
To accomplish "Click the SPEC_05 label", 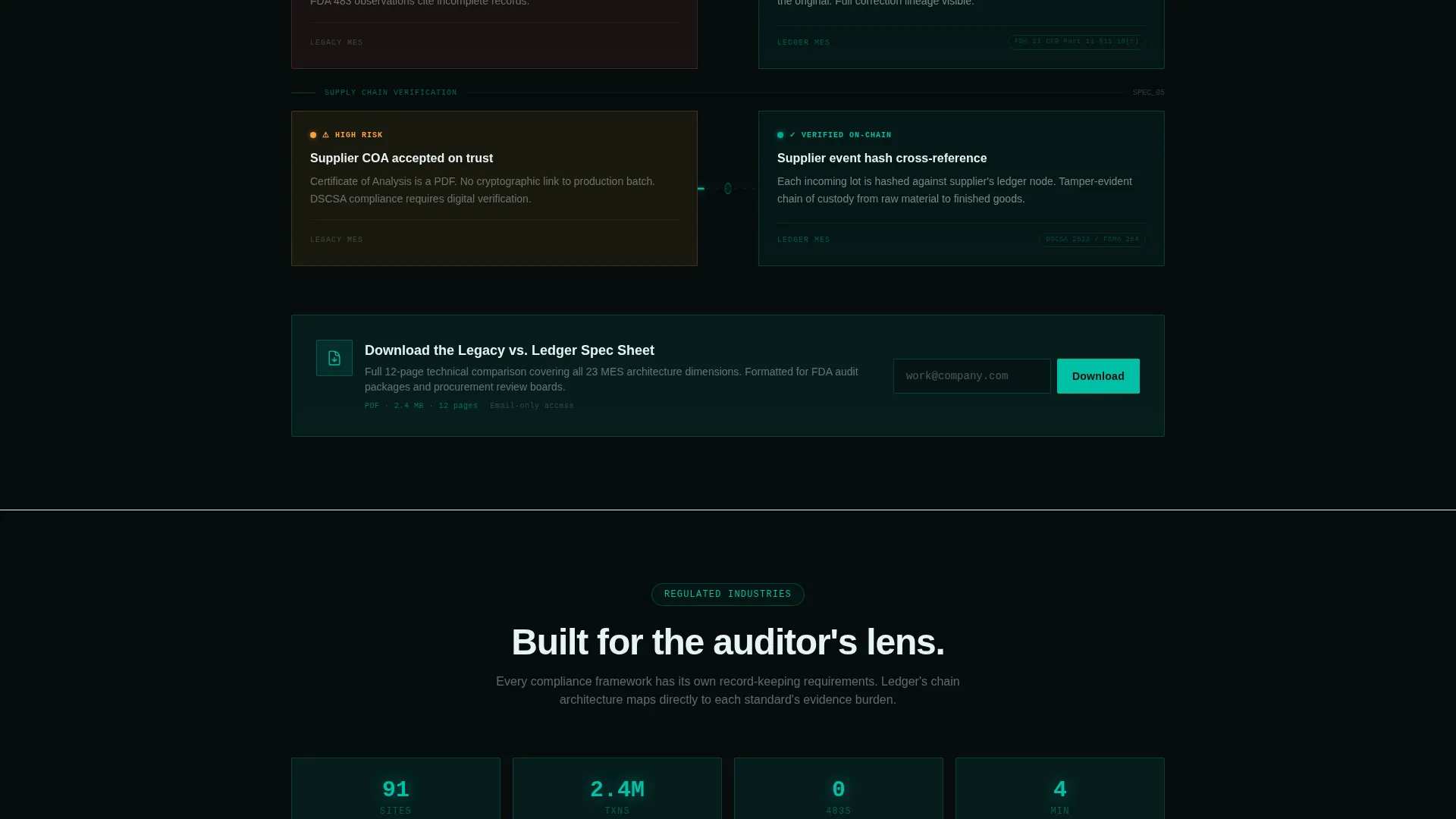I will [1148, 93].
